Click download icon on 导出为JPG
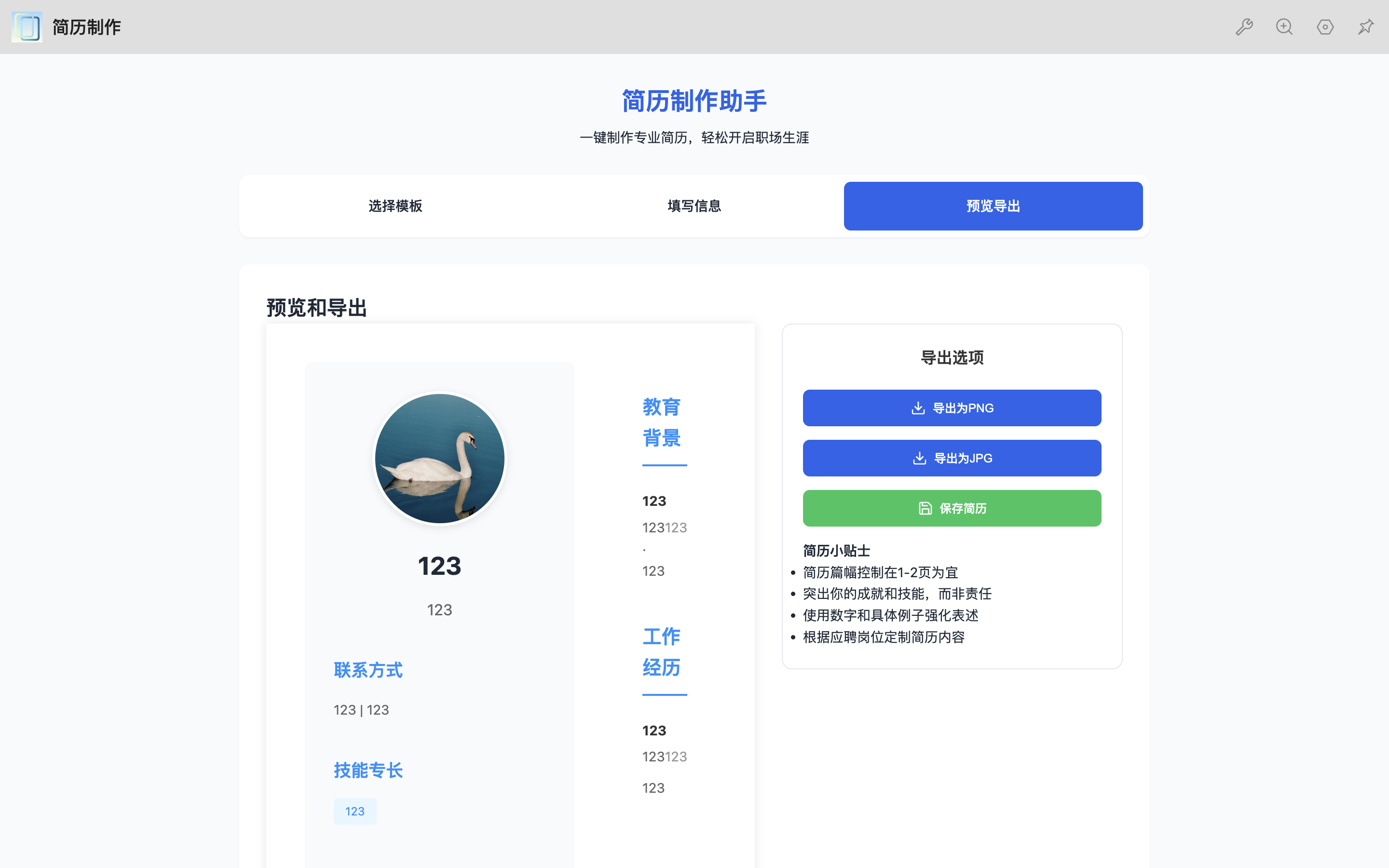 coord(919,458)
